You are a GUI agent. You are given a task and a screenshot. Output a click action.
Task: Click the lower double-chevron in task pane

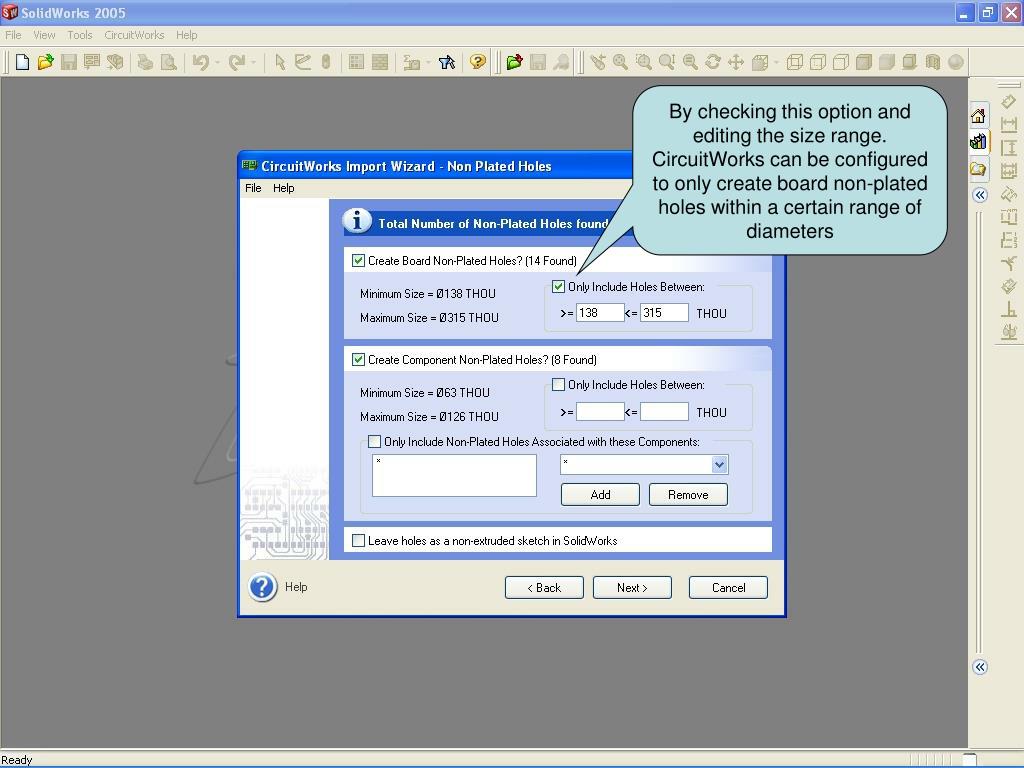(x=980, y=667)
